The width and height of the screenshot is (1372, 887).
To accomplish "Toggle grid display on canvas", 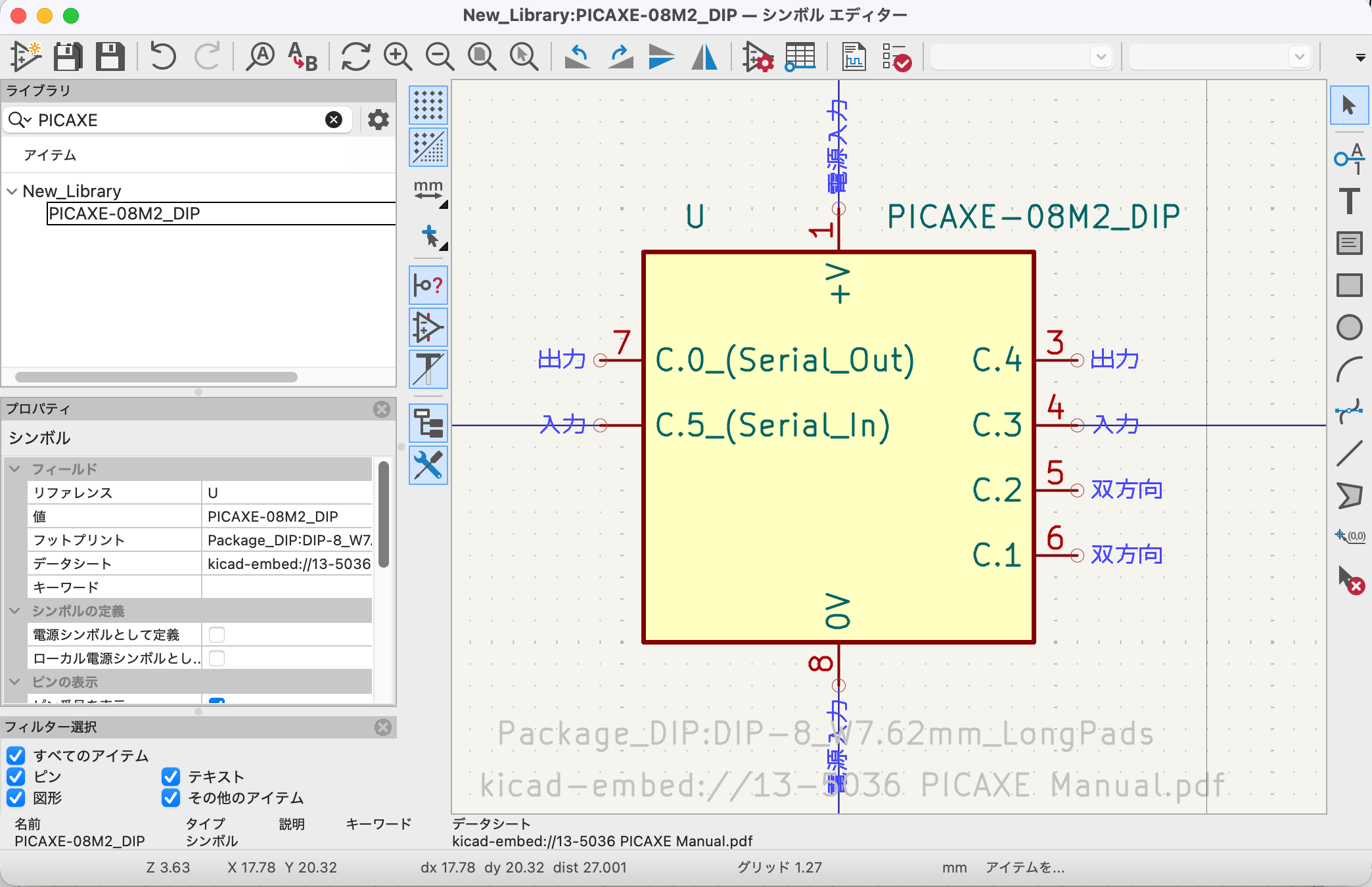I will tap(428, 105).
